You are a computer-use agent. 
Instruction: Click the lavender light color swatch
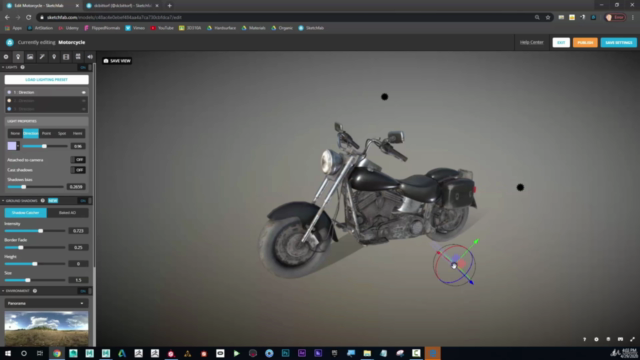[x=12, y=146]
